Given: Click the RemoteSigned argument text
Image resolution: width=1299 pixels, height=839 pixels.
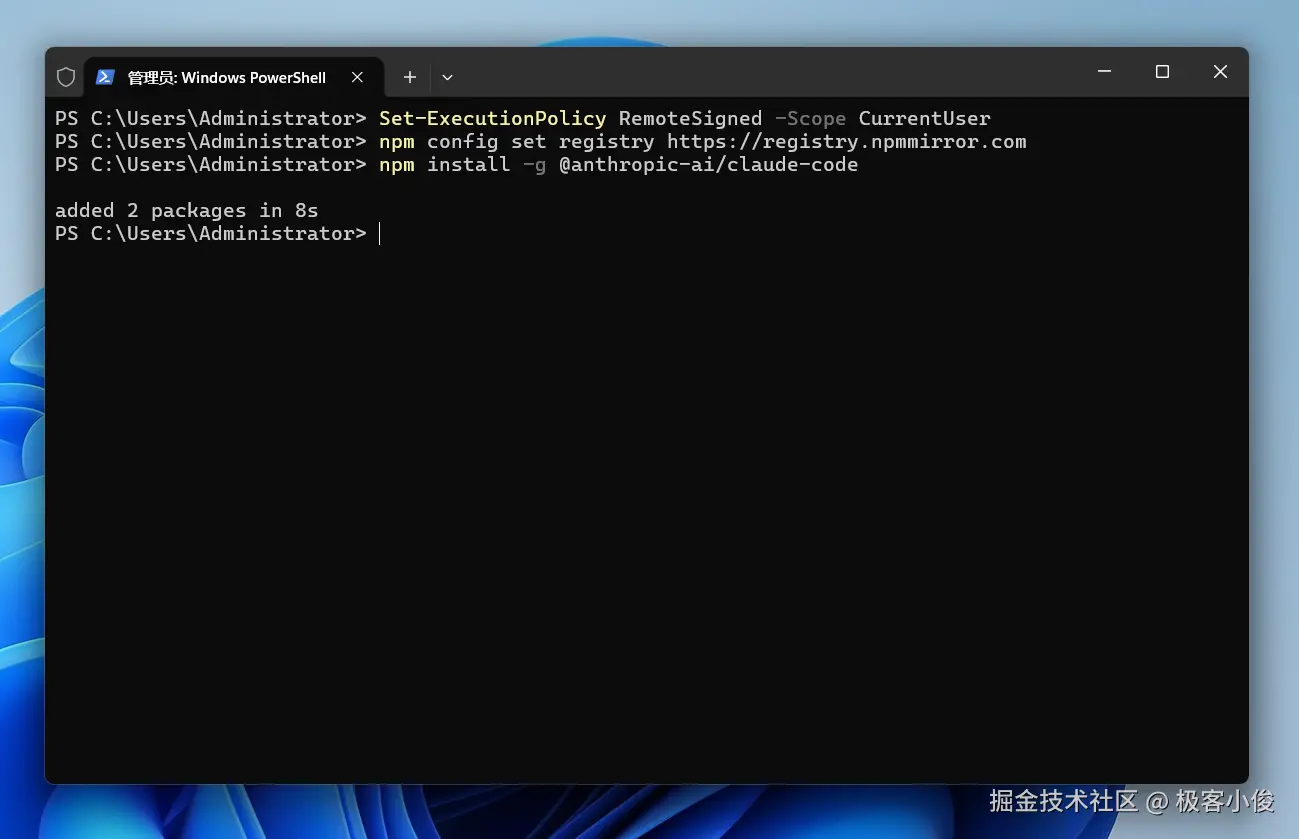Looking at the screenshot, I should pyautogui.click(x=690, y=118).
